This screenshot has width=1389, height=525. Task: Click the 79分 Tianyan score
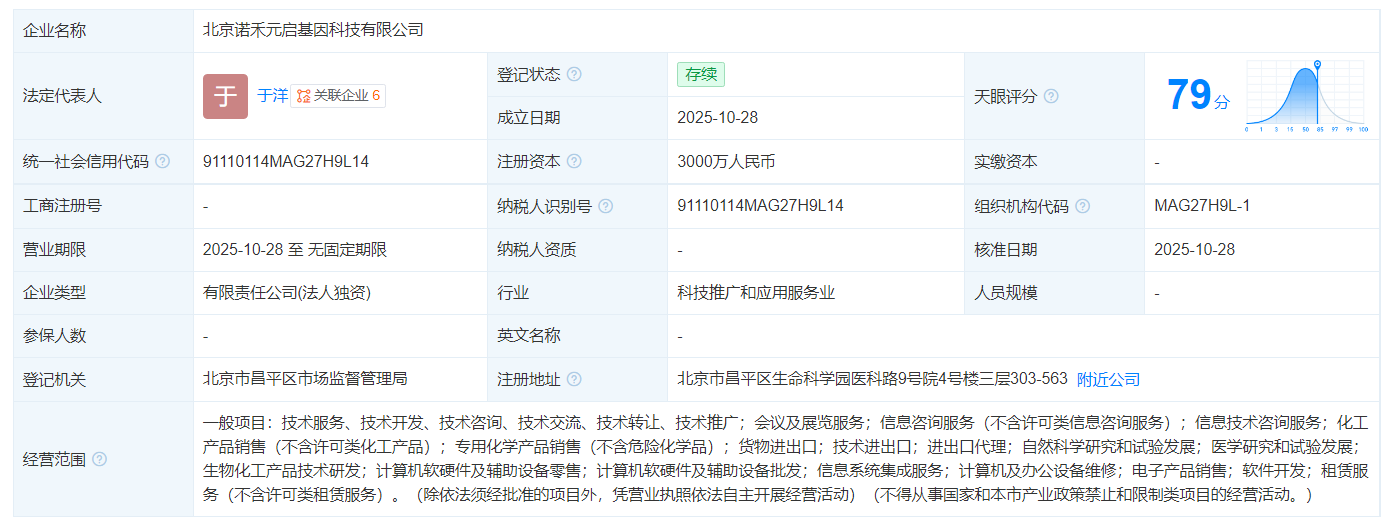click(x=1198, y=96)
